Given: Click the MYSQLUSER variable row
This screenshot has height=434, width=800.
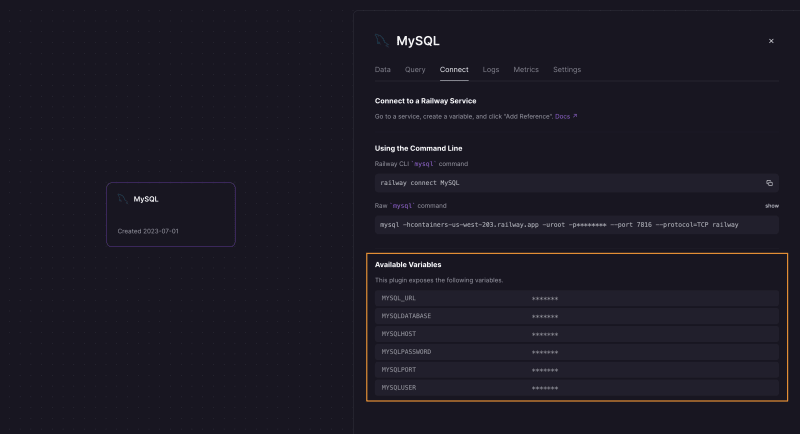Looking at the screenshot, I should coord(577,388).
